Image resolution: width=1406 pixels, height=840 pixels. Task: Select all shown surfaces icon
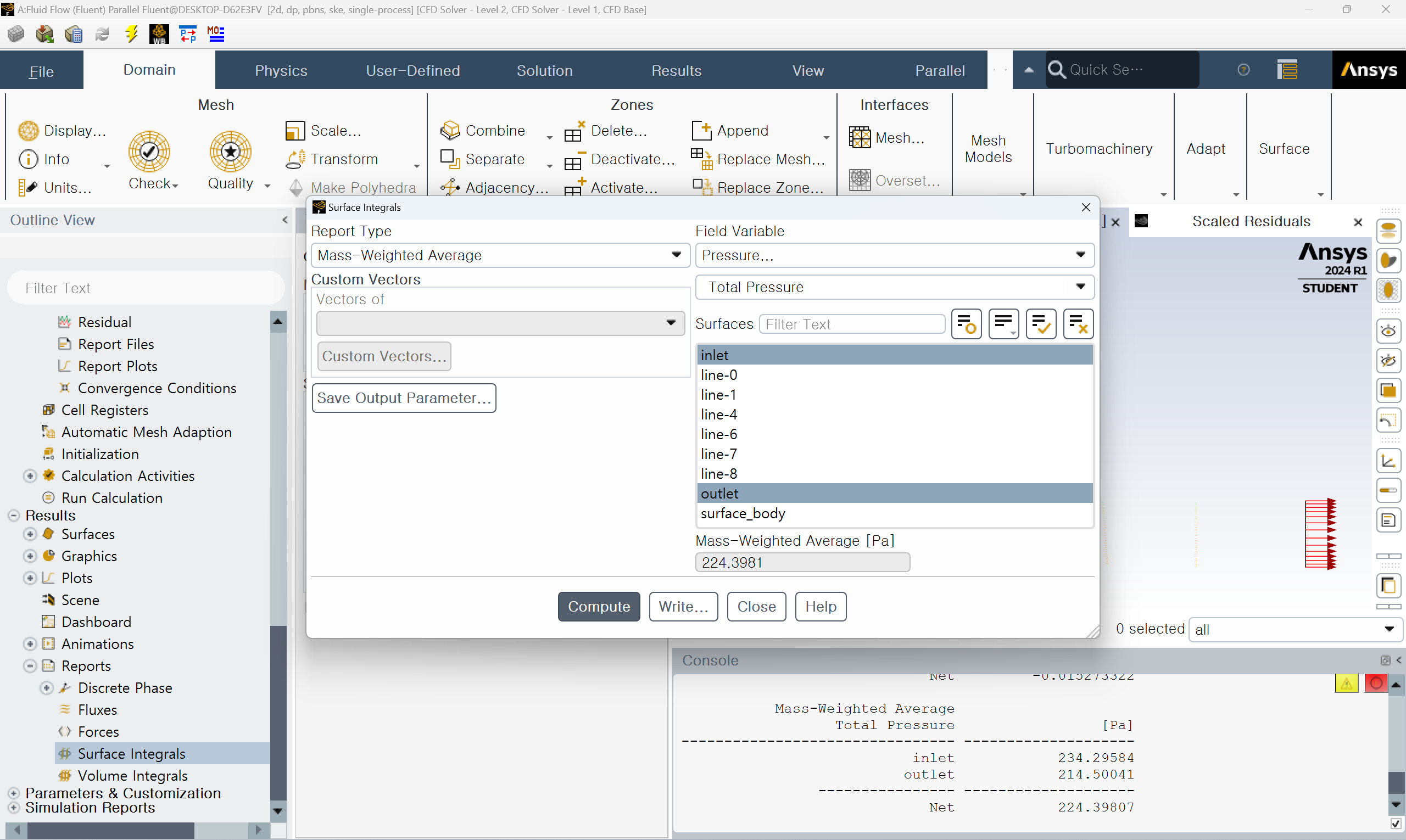coord(1041,324)
